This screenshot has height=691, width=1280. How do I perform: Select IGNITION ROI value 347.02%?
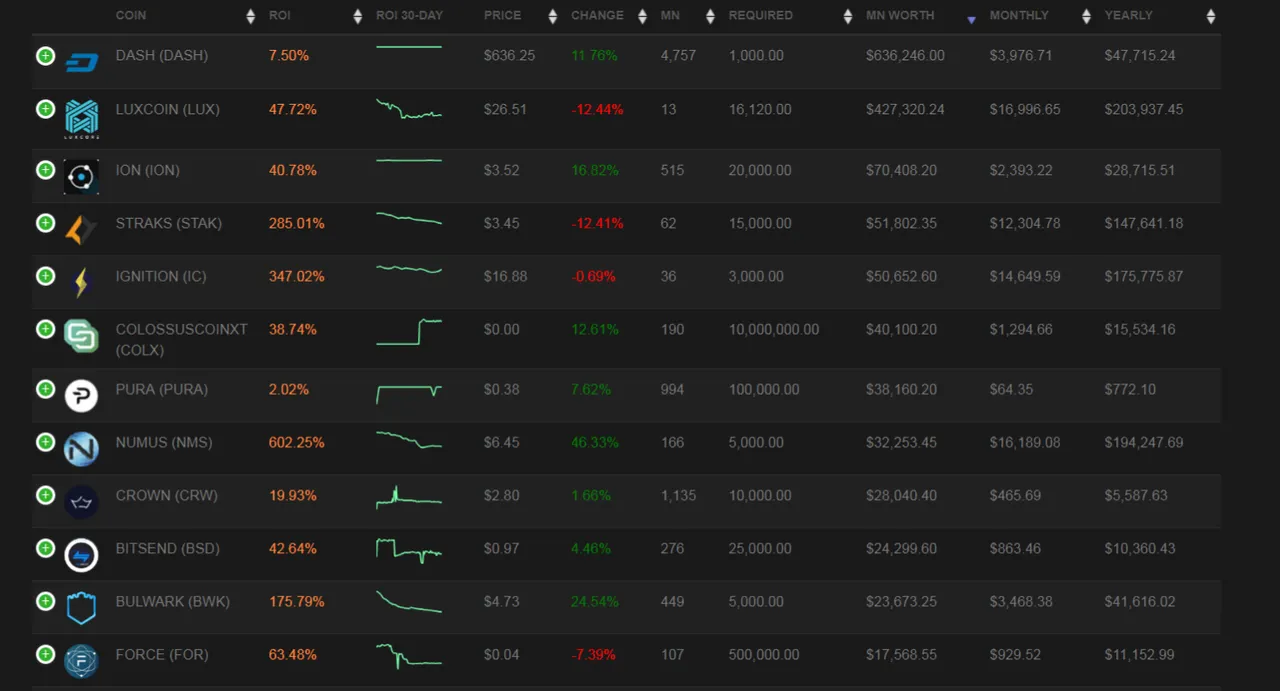pyautogui.click(x=297, y=276)
